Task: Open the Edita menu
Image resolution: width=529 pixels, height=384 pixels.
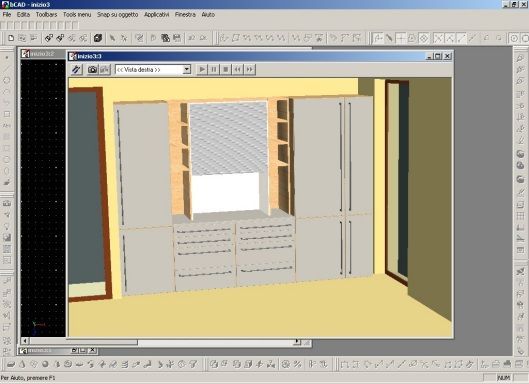Action: coord(23,15)
